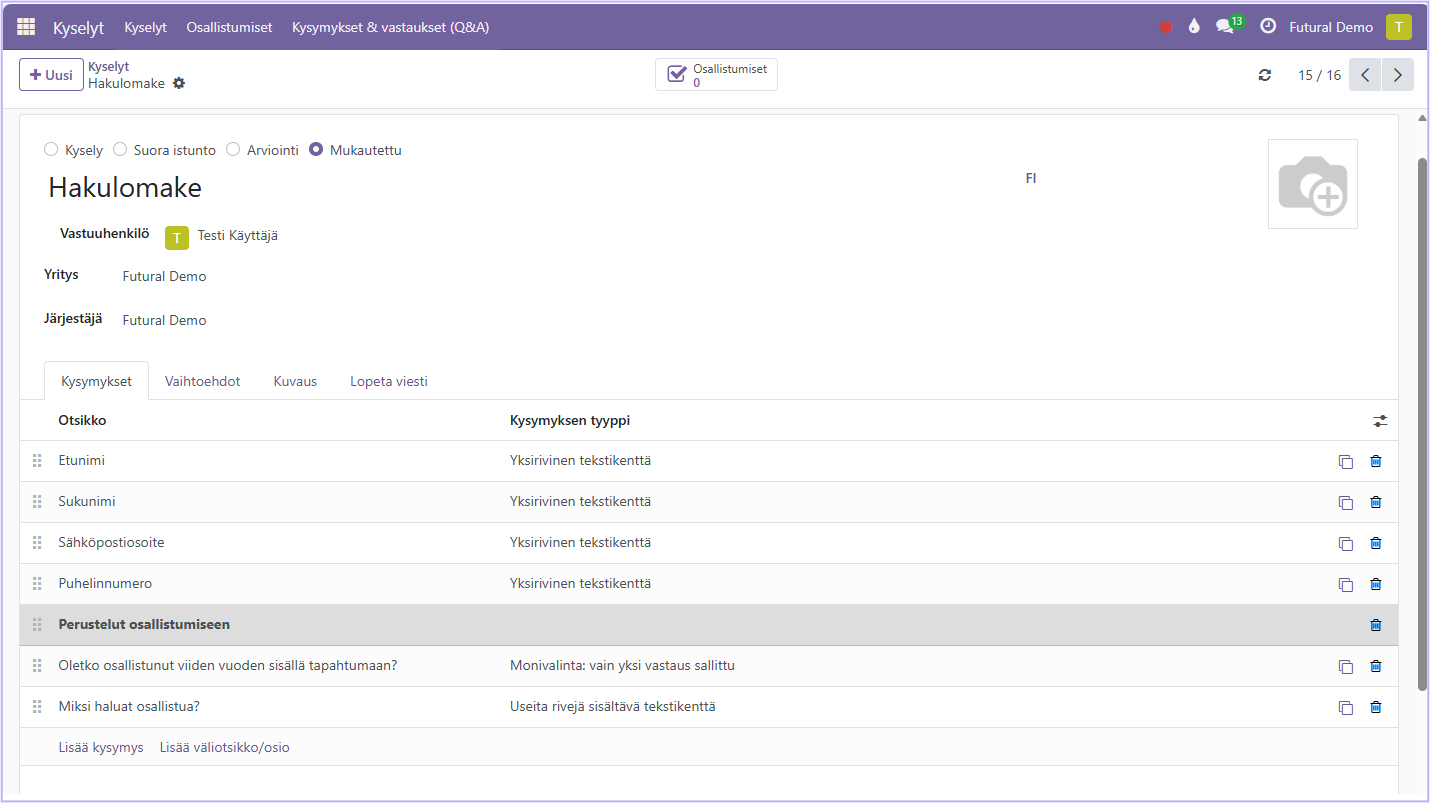Click the Lisää kysymys link

[101, 747]
